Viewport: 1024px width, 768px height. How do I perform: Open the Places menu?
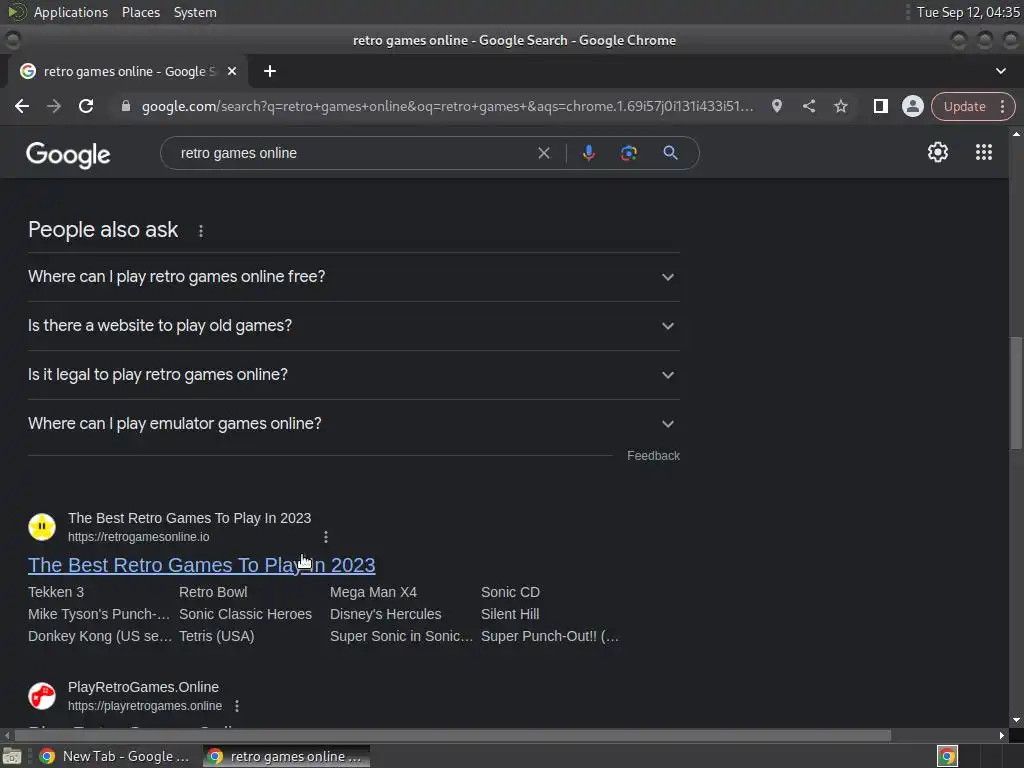[141, 12]
